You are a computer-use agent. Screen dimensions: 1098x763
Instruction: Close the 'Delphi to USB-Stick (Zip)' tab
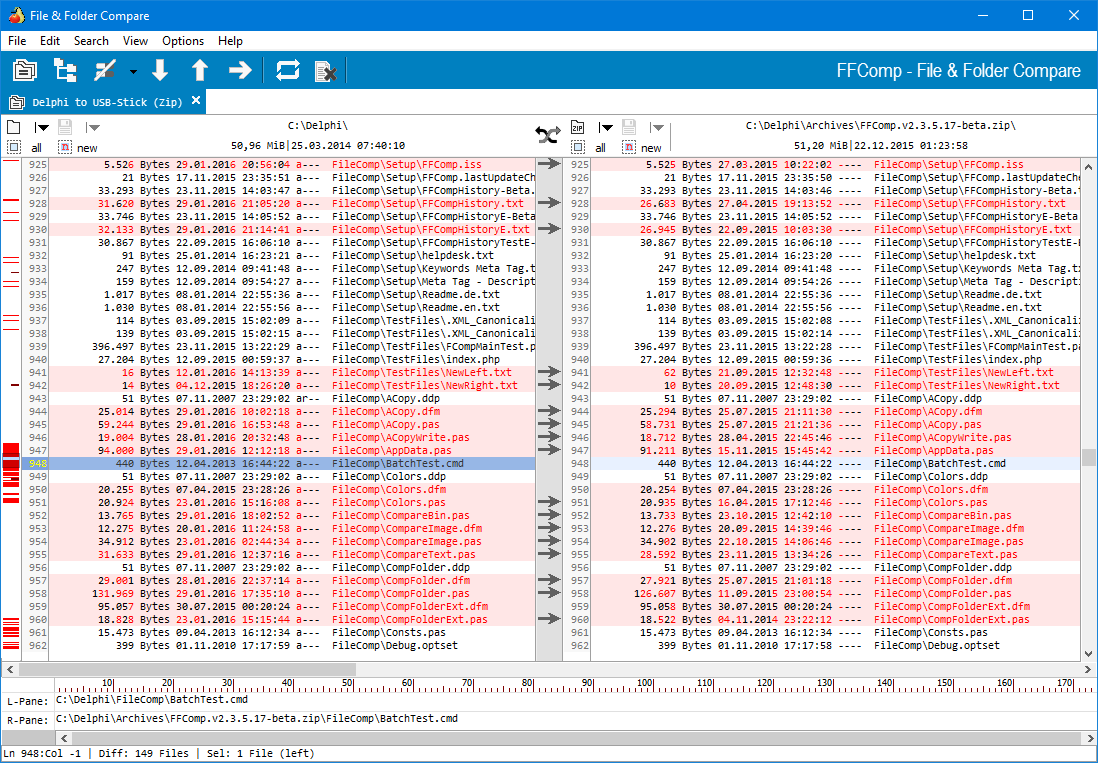pyautogui.click(x=196, y=101)
